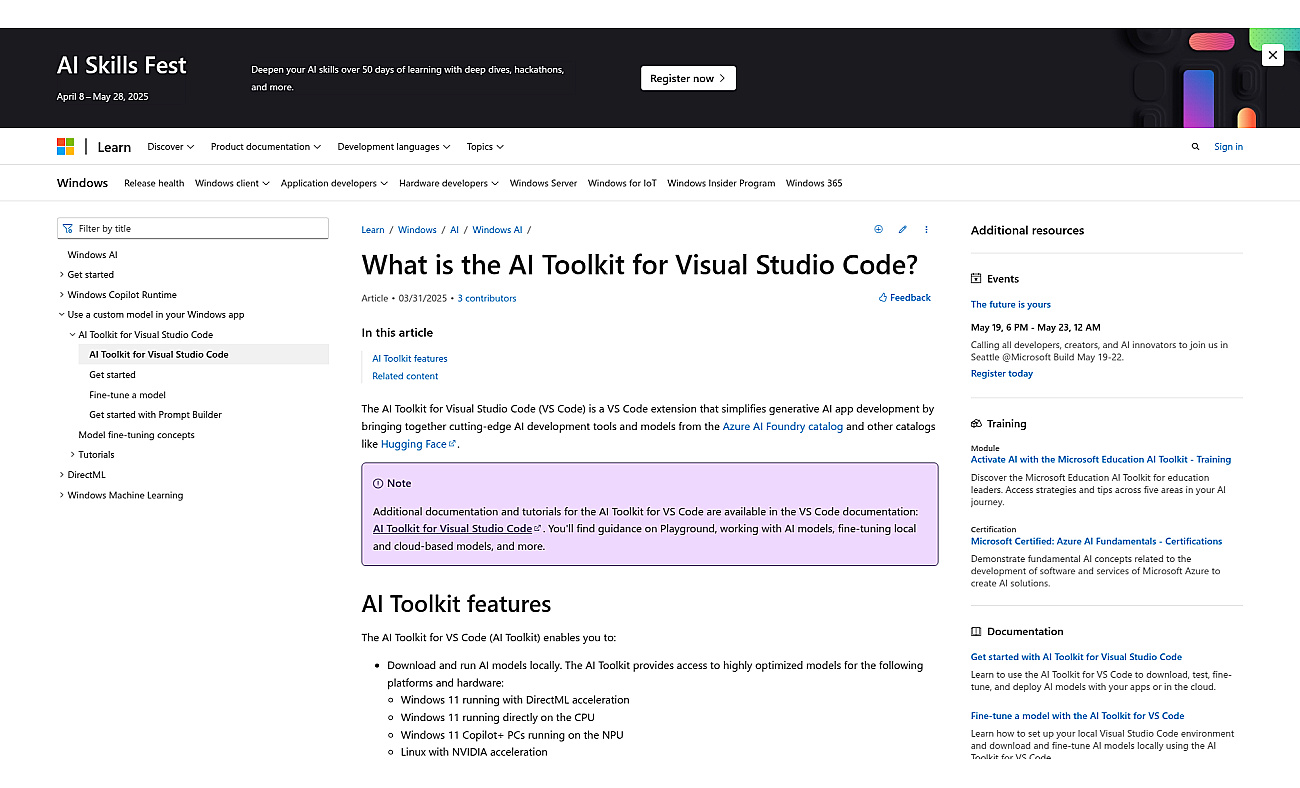Image resolution: width=1300 pixels, height=788 pixels.
Task: Expand DirectML tree node
Action: click(62, 475)
